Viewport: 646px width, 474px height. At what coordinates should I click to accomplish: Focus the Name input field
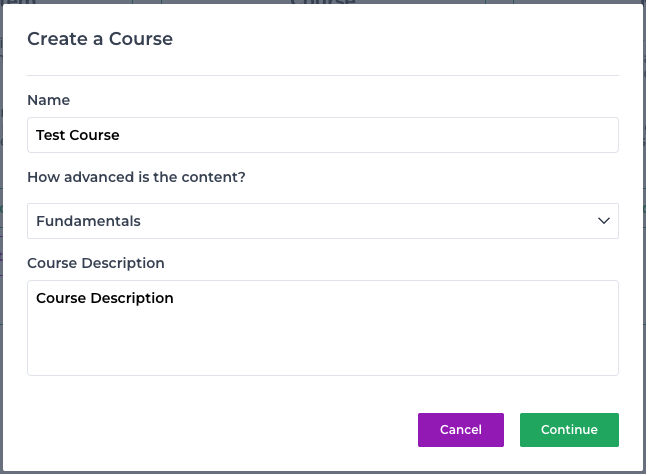point(323,135)
